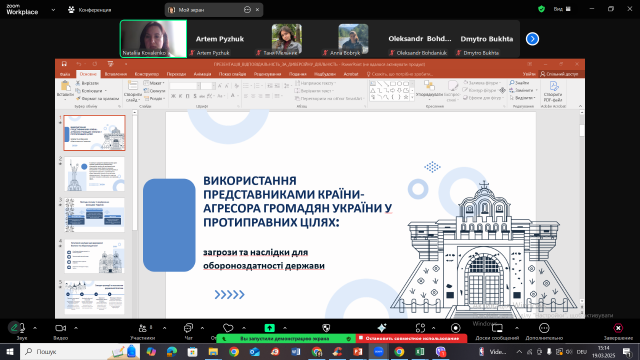Open slide Layout (Макет) dropdown
640x360 pixels.
coord(153,83)
